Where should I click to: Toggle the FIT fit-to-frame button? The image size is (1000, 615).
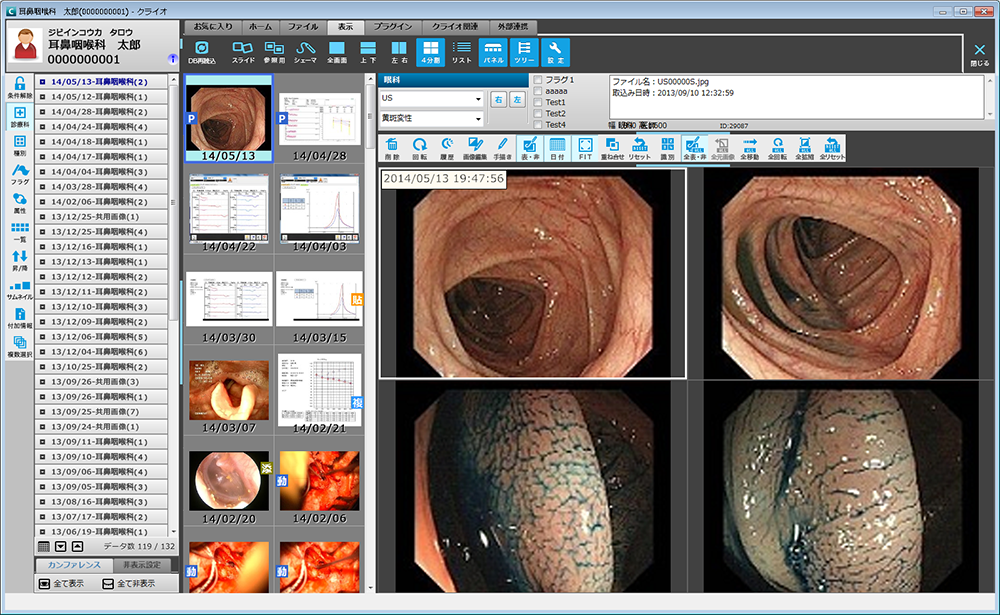[x=585, y=148]
